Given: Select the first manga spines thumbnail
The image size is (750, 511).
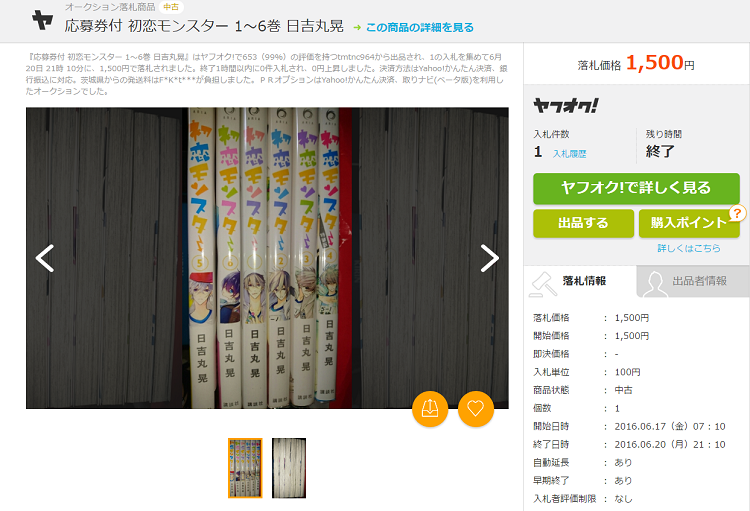Looking at the screenshot, I should point(245,468).
